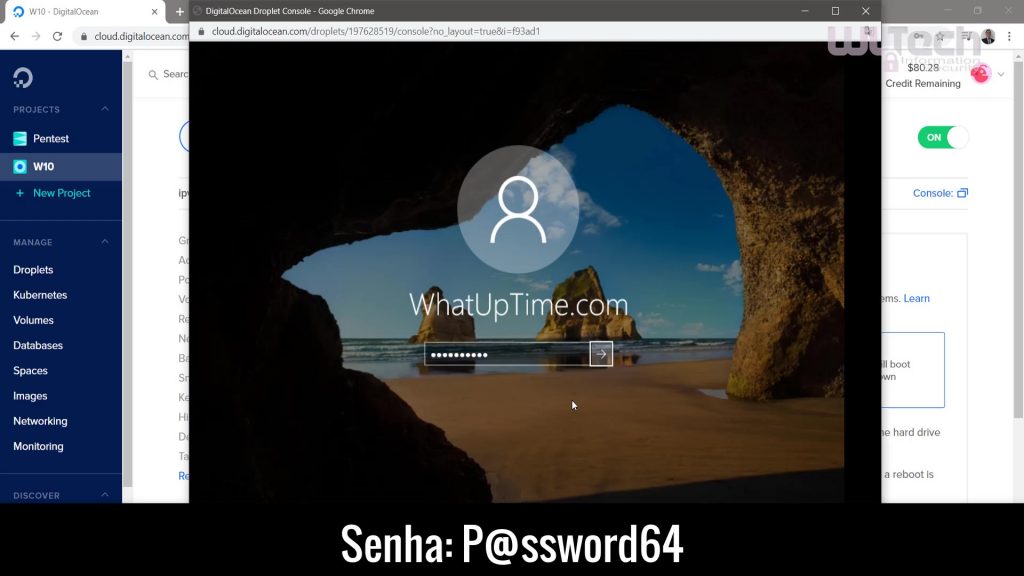
Task: Toggle the droplet power ON switch
Action: pos(942,137)
